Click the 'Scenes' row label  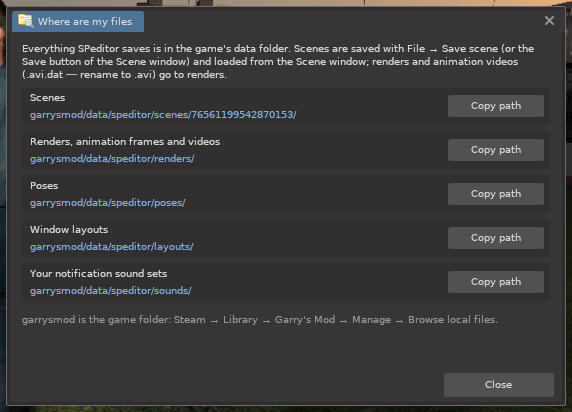click(x=47, y=98)
